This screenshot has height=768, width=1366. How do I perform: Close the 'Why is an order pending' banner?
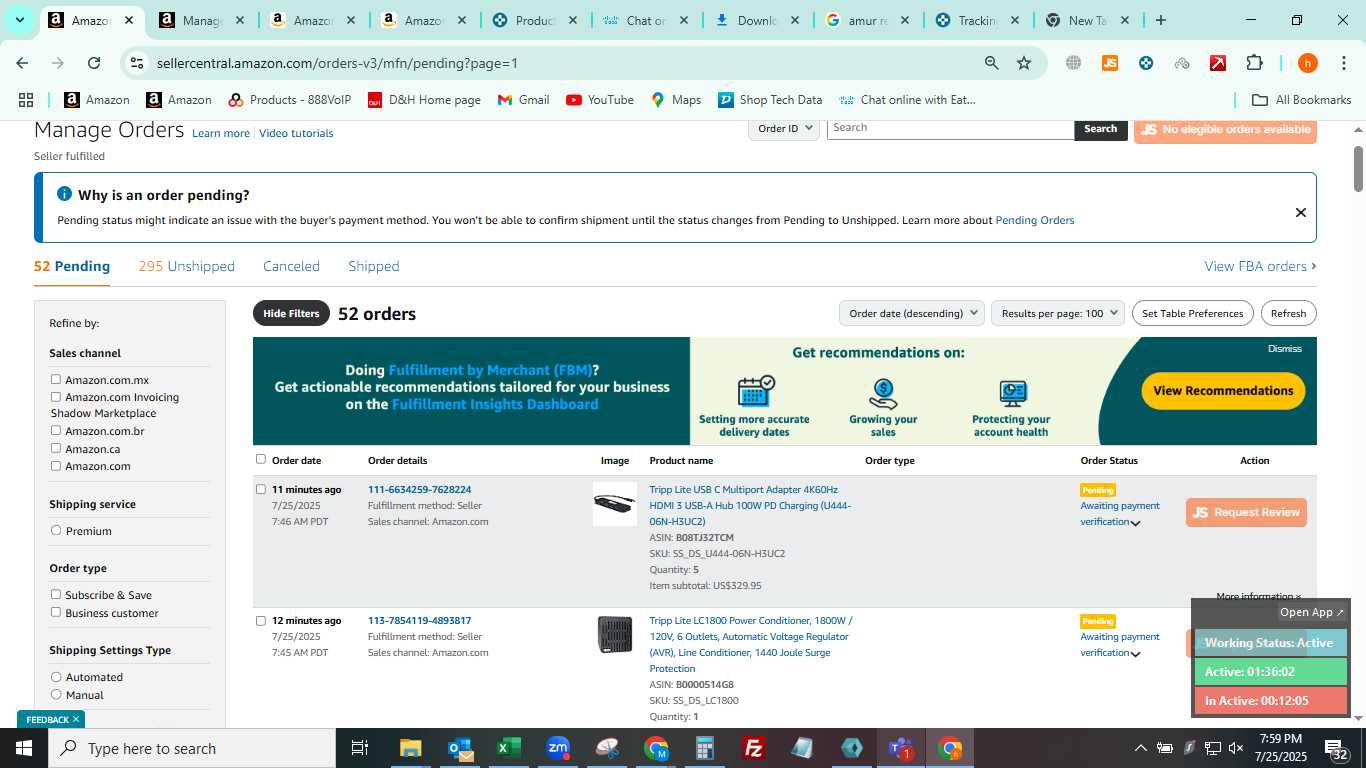coord(1301,212)
